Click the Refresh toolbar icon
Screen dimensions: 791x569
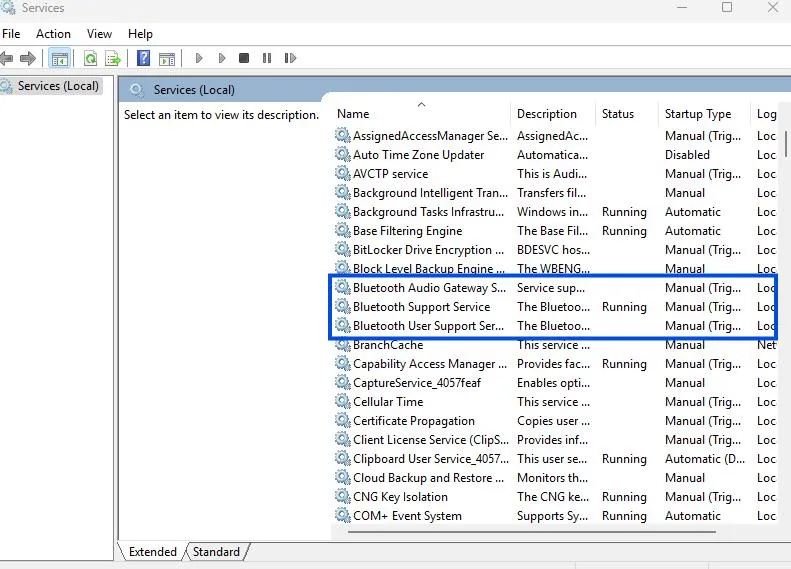click(x=91, y=59)
